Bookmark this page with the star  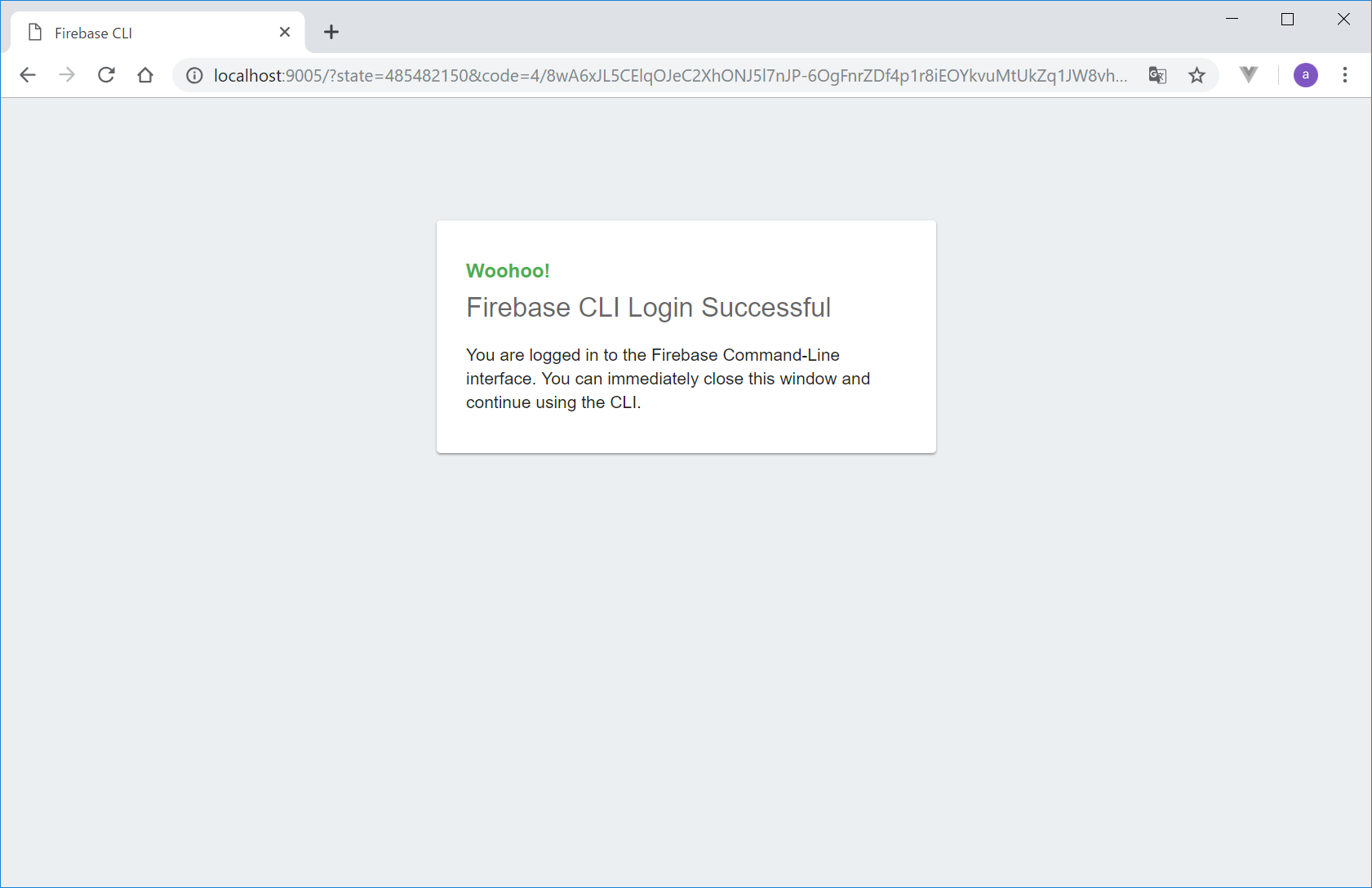1197,75
